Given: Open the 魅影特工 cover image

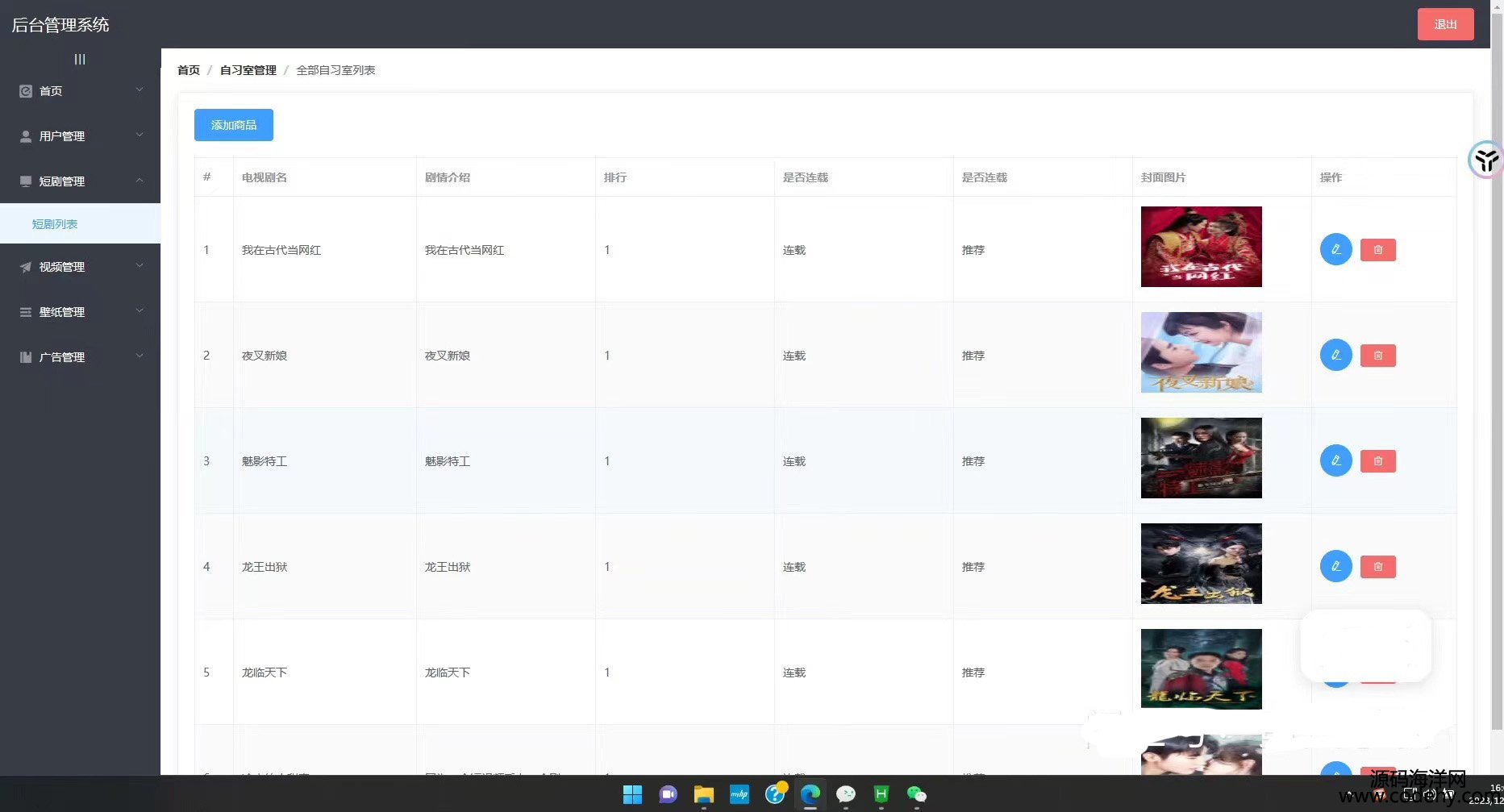Looking at the screenshot, I should (1201, 458).
